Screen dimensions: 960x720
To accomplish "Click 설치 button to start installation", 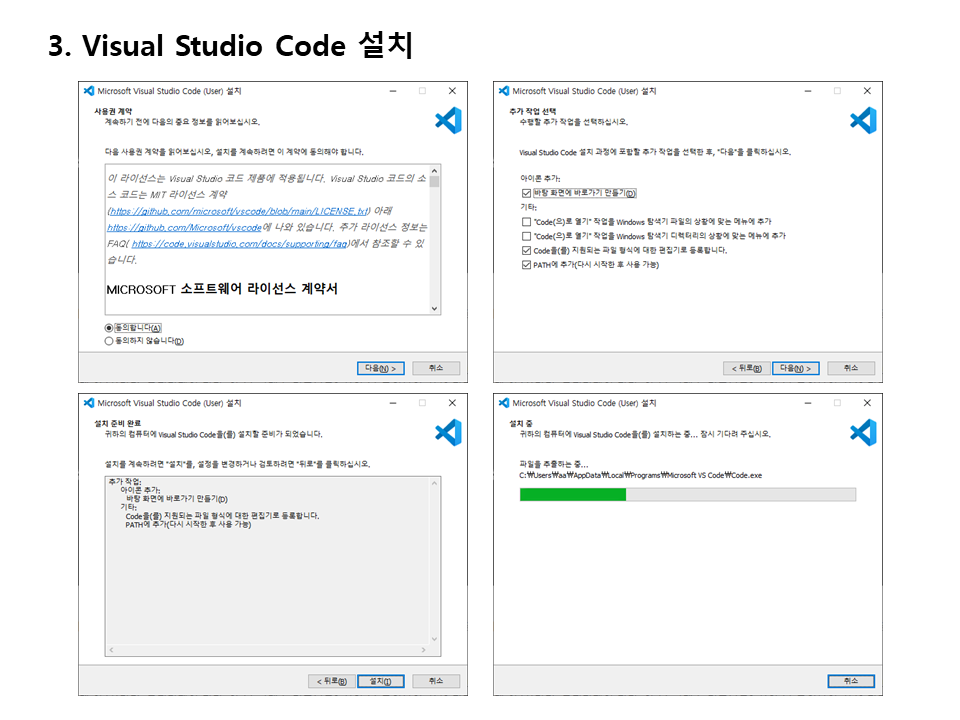I will pos(381,681).
